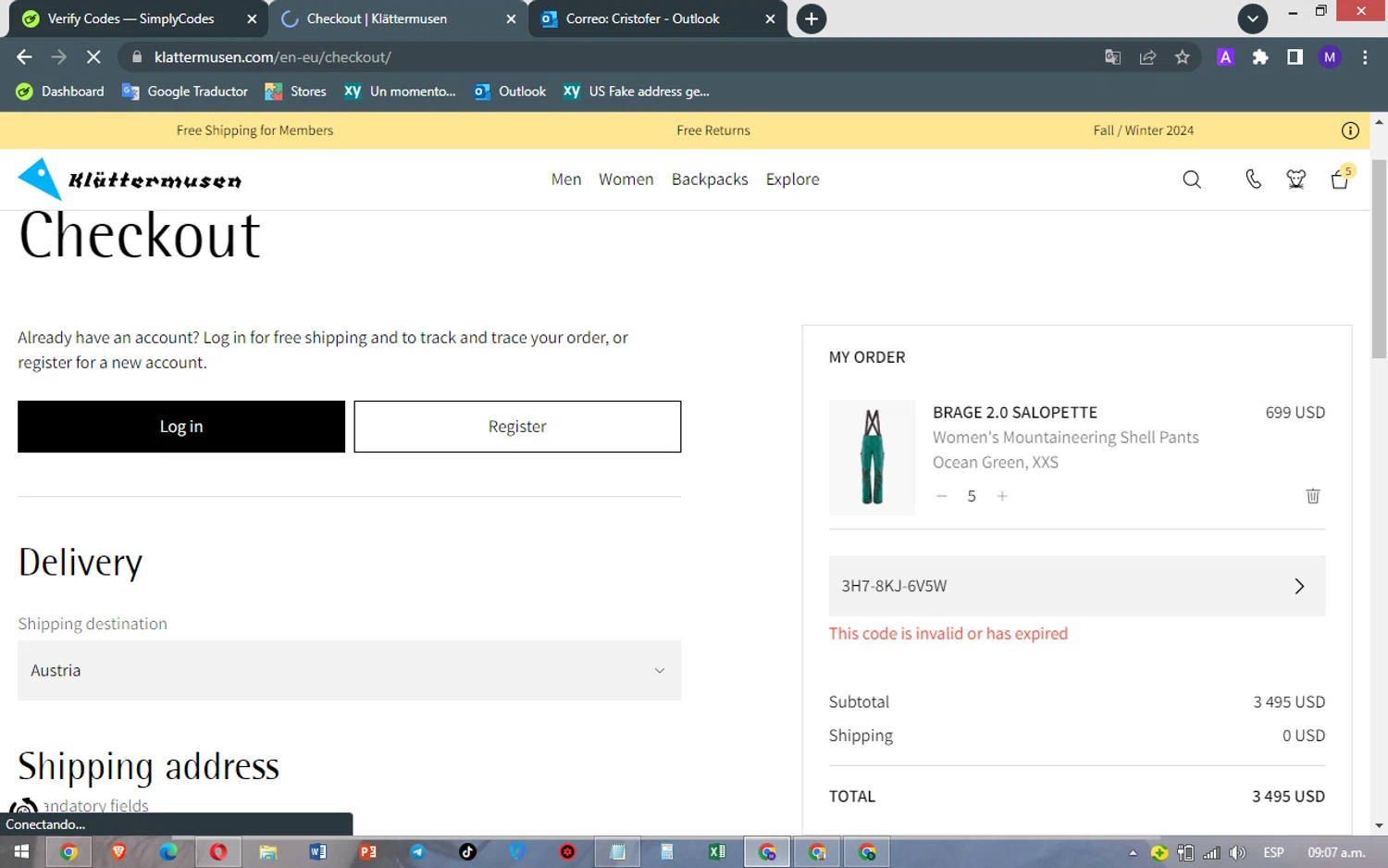
Task: Click the share page icon in the address bar
Action: (1147, 57)
